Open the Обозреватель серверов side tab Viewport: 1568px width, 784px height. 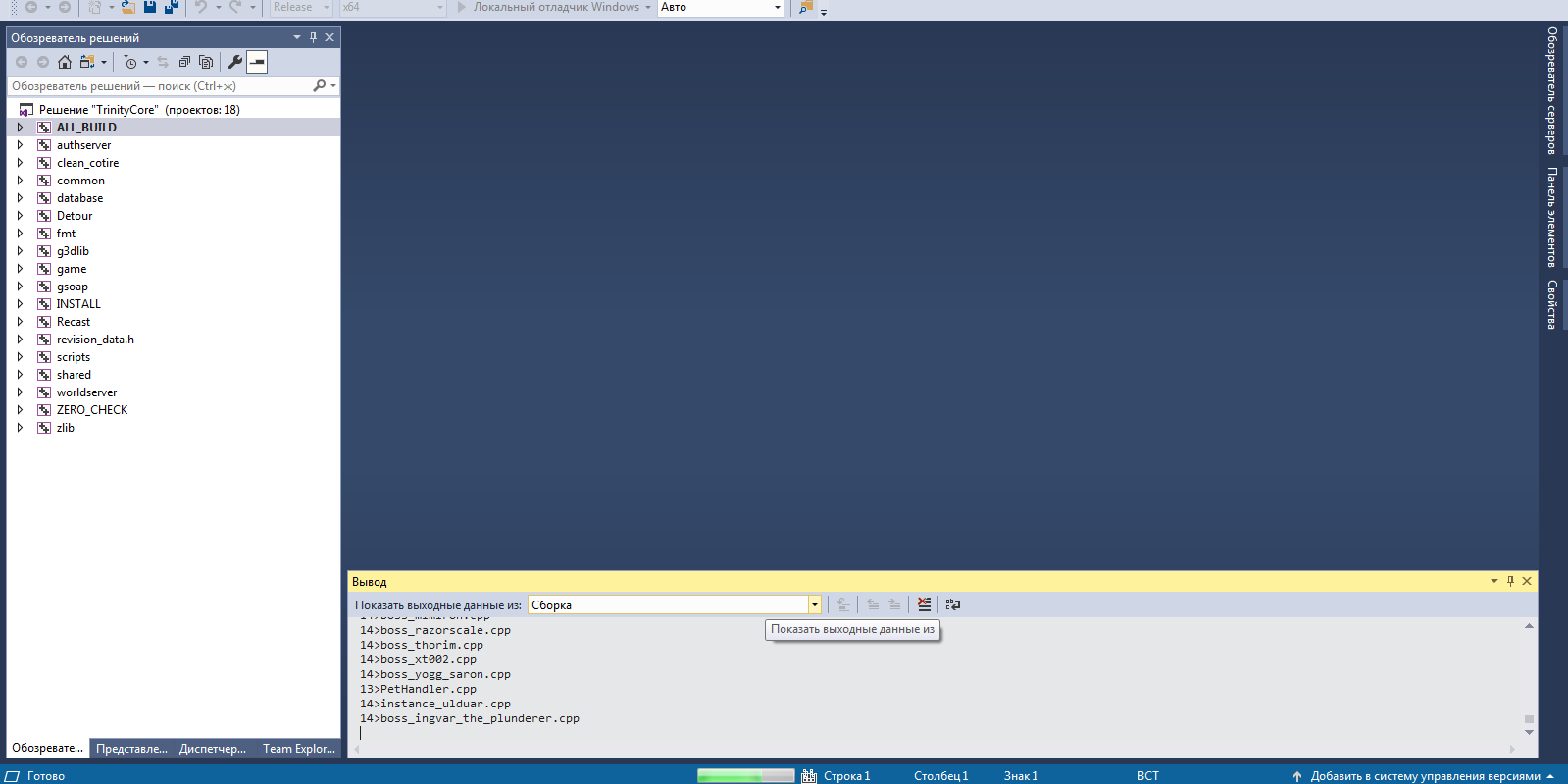(1552, 90)
